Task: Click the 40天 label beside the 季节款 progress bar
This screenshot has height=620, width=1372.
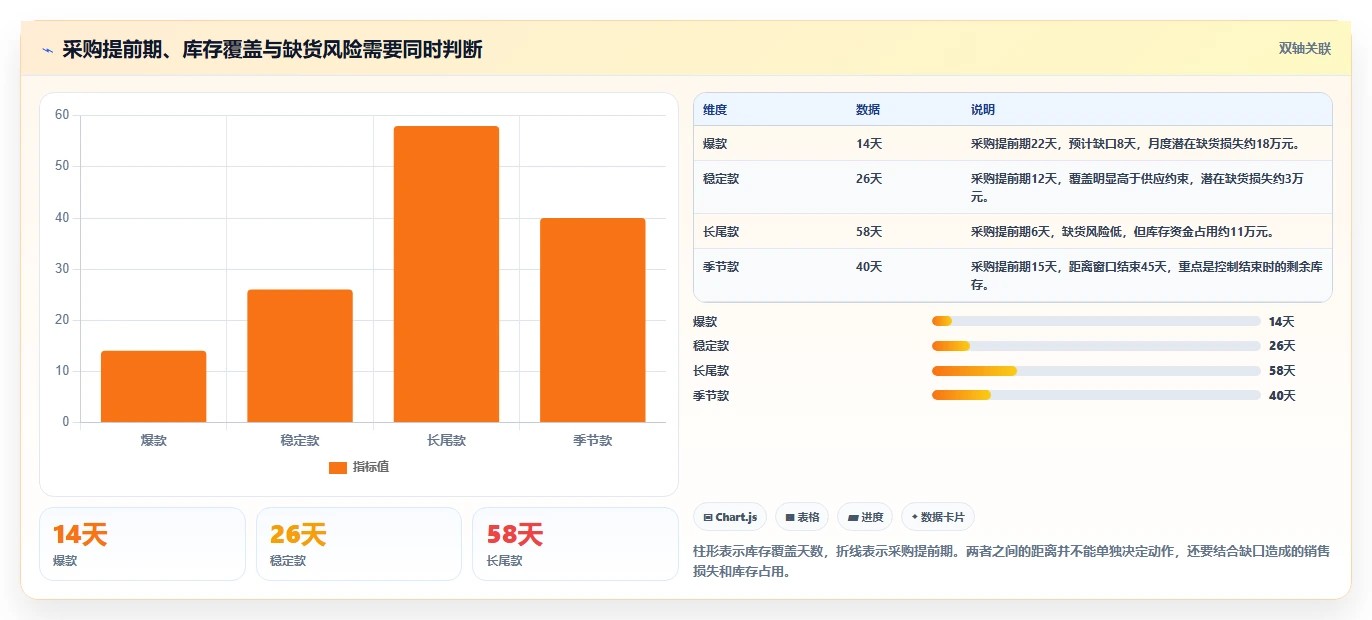Action: [x=1281, y=395]
